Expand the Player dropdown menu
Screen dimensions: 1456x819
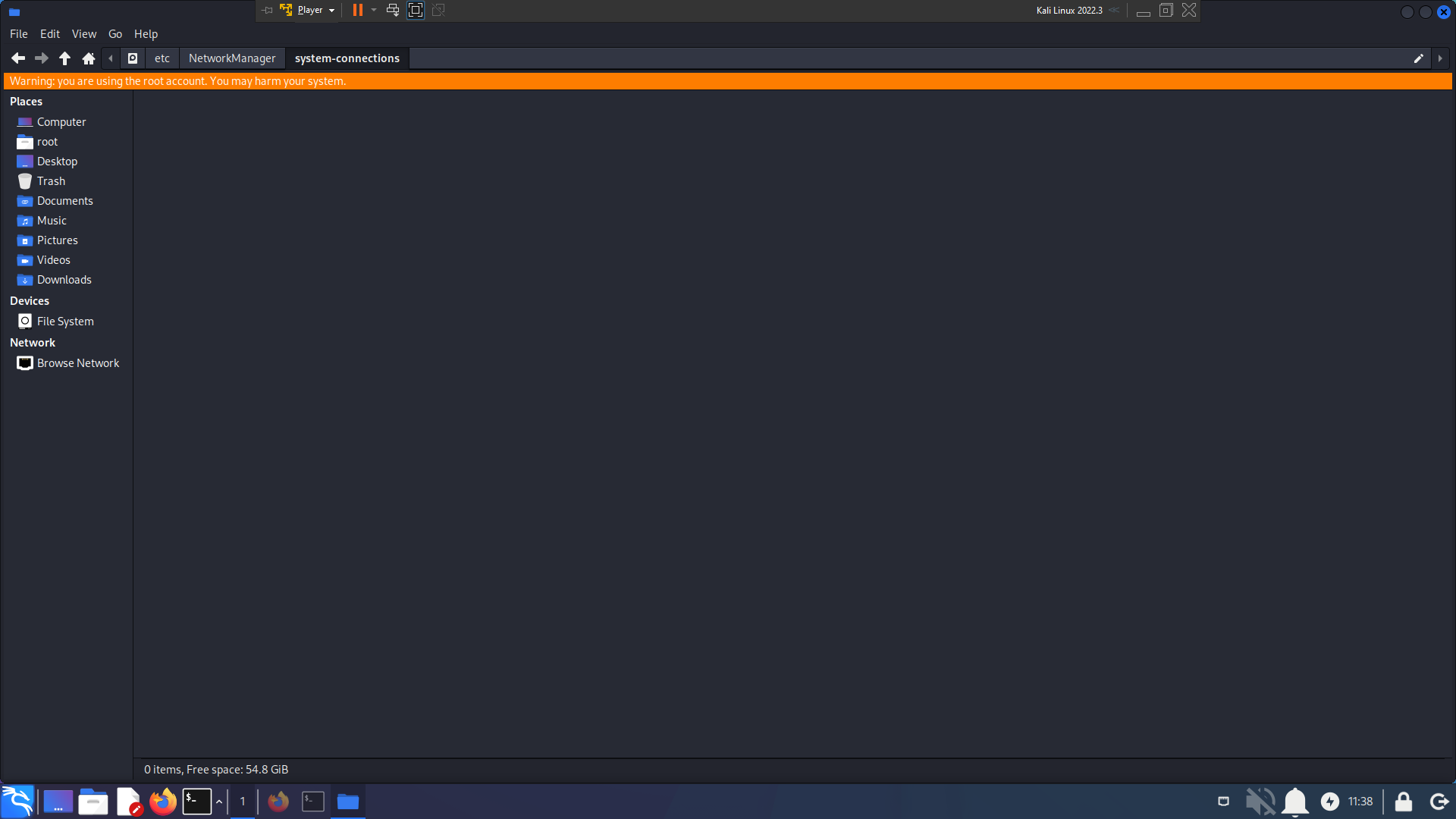331,11
